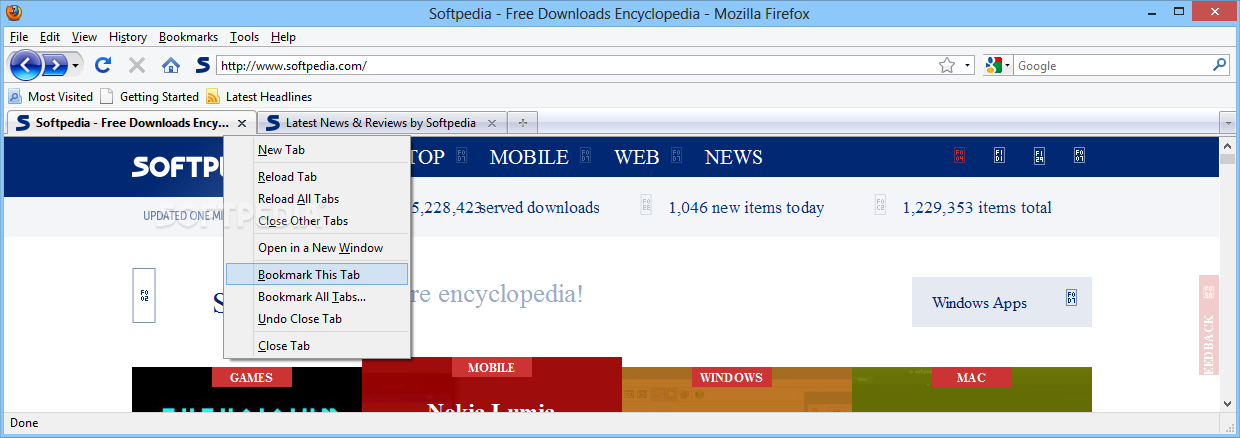Click the GAMES category label

251,378
